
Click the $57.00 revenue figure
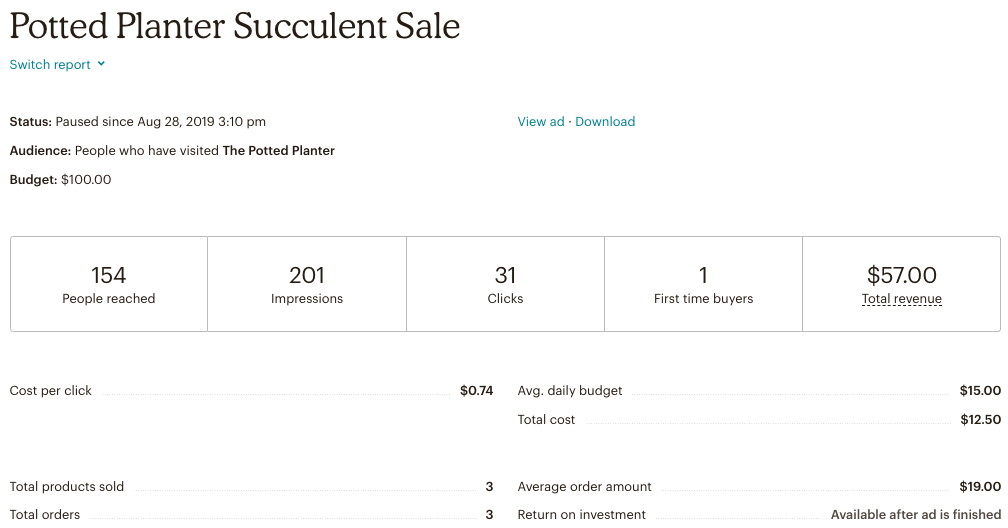click(x=901, y=275)
